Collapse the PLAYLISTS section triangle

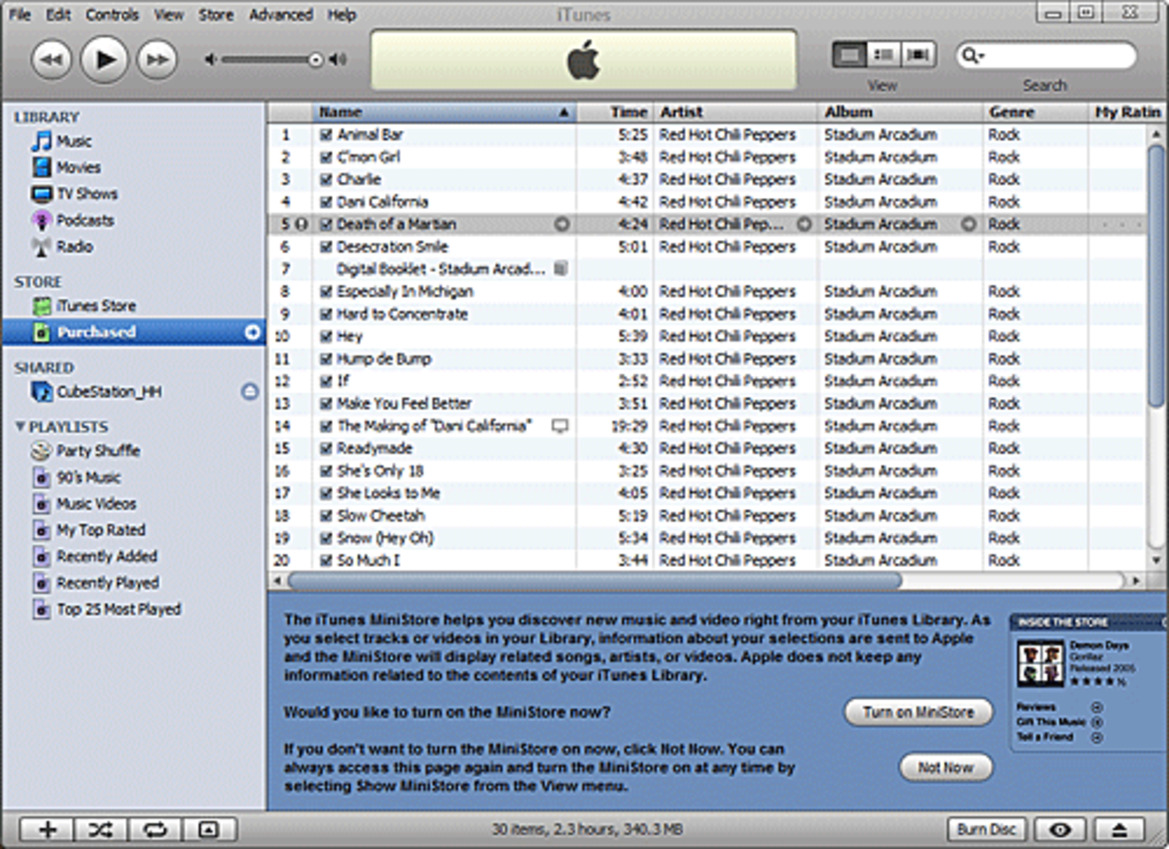tap(19, 426)
